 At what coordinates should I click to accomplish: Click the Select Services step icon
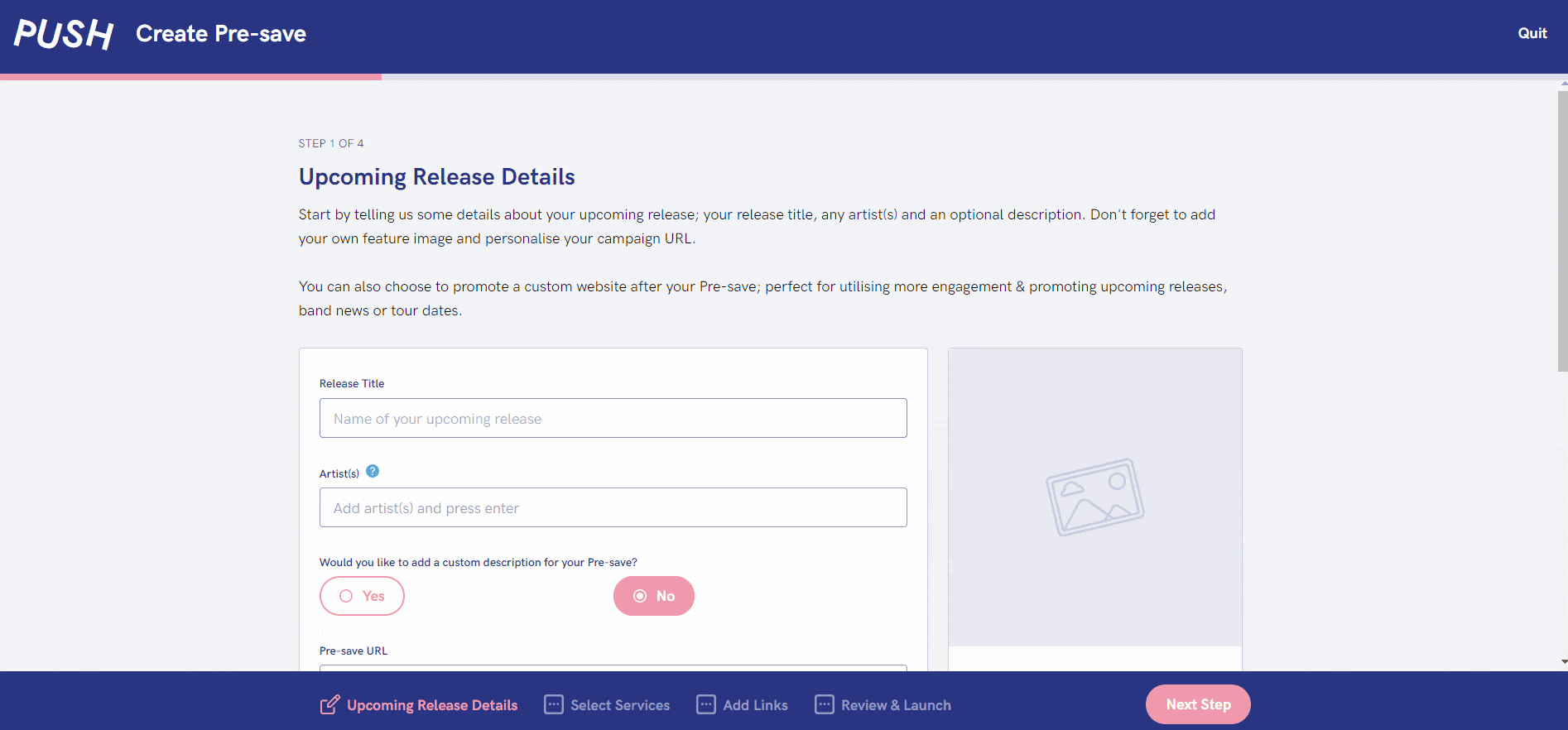pos(554,704)
